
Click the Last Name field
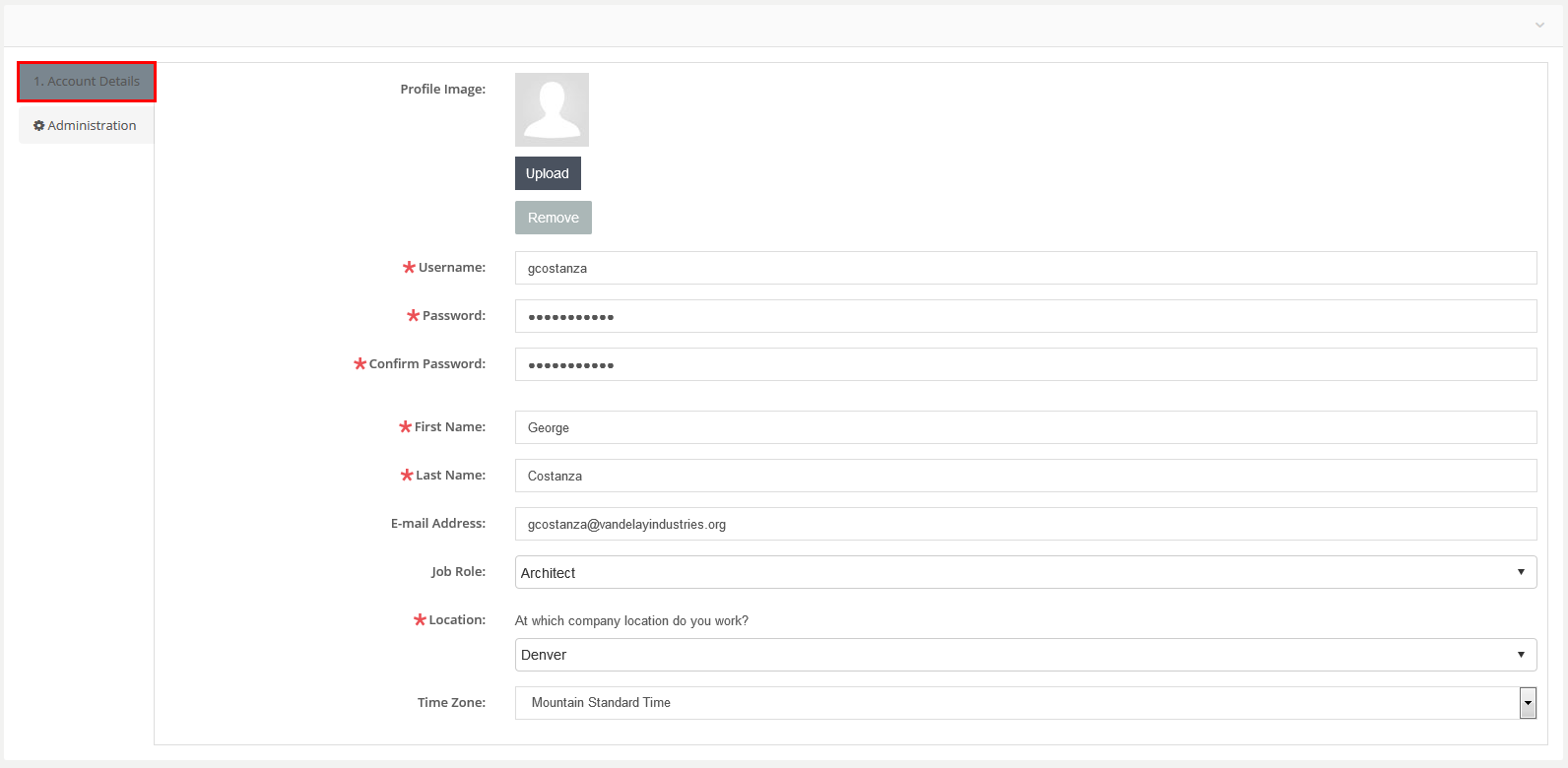[x=1025, y=476]
